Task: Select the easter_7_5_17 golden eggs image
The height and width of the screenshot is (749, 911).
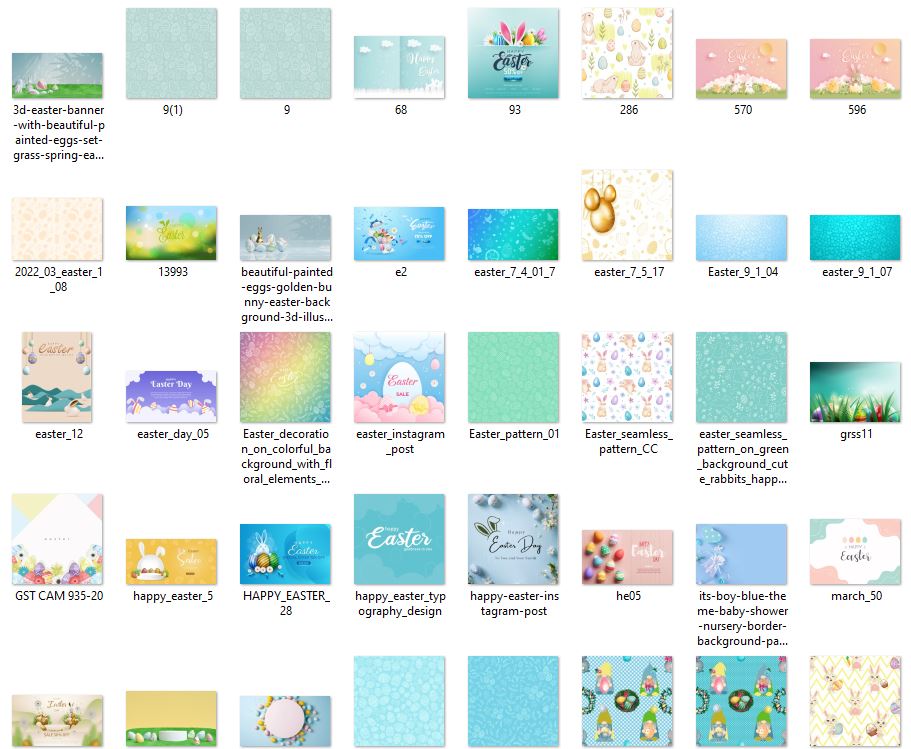Action: point(628,215)
